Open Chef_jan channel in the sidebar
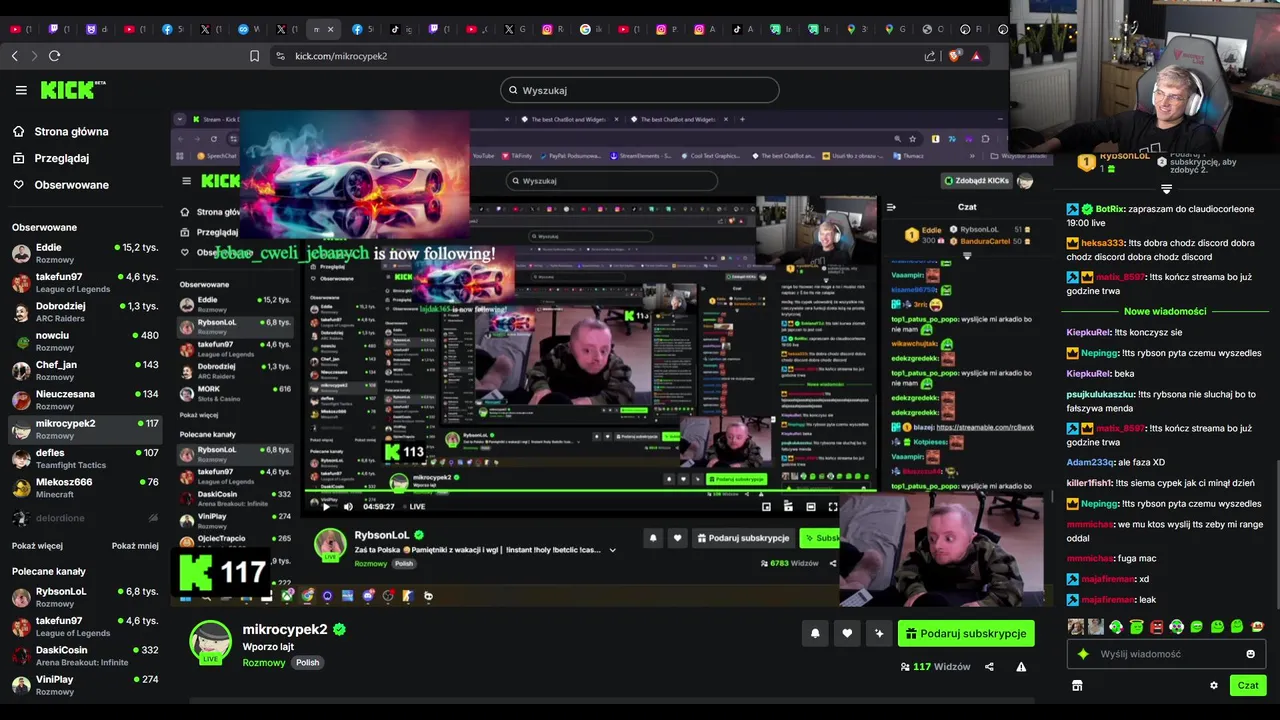1280x720 pixels. pyautogui.click(x=85, y=370)
